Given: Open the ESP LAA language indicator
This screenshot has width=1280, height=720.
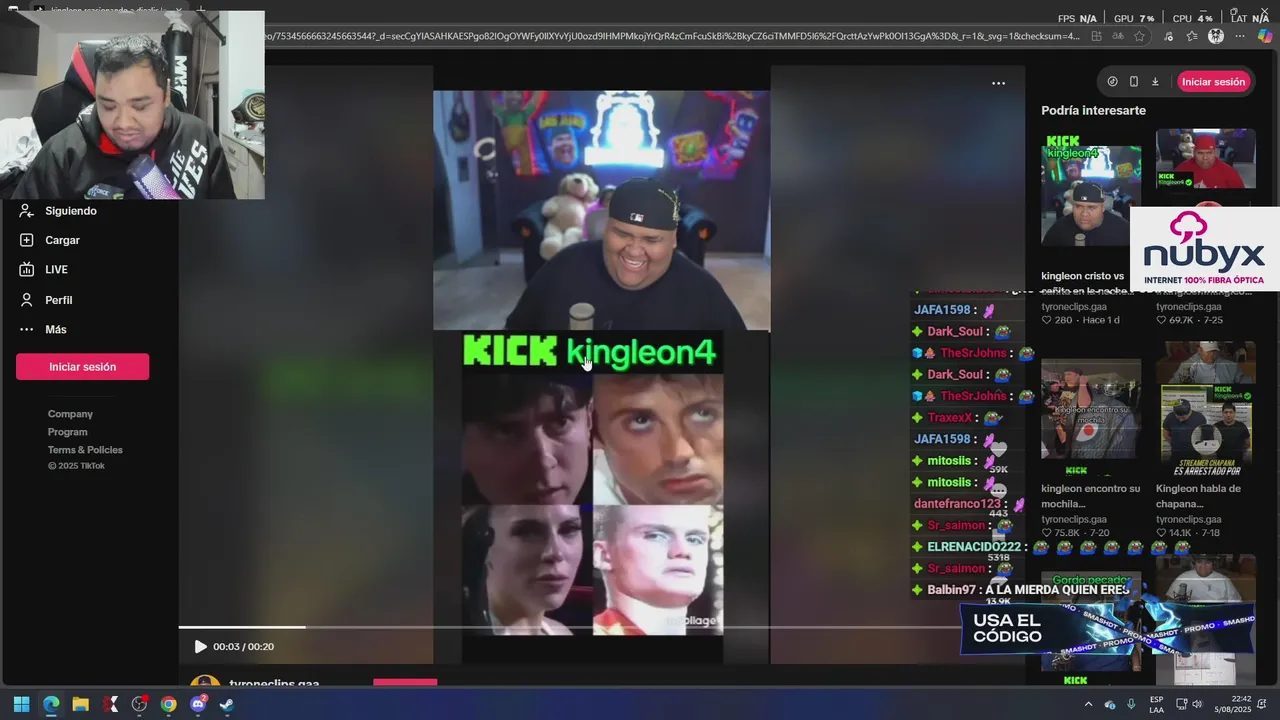Looking at the screenshot, I should 1156,704.
